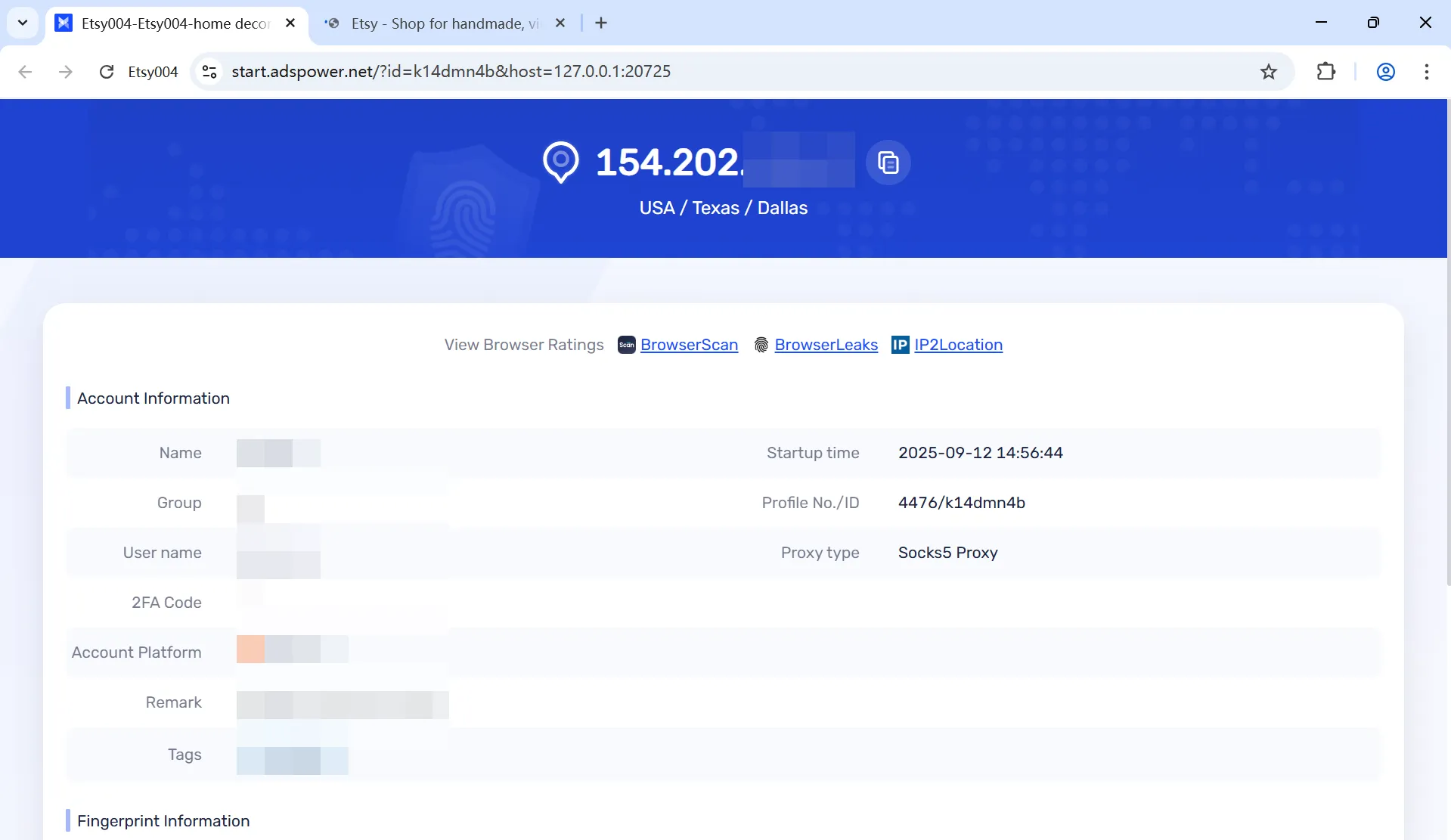The width and height of the screenshot is (1451, 840).
Task: Open the BrowserScan link
Action: pyautogui.click(x=689, y=345)
